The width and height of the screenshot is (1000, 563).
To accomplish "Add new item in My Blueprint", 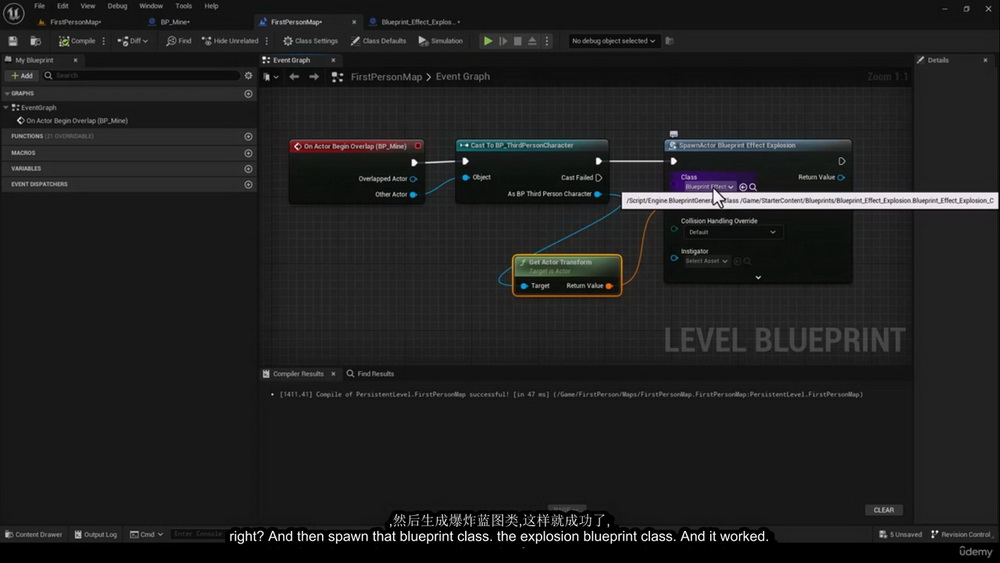I will point(22,75).
